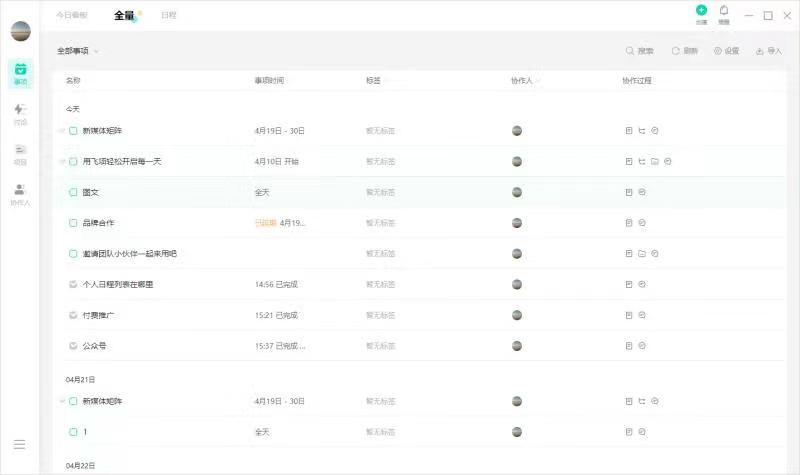Click the collaborator avatar in the 品牌合作 row
800x475 pixels.
(517, 222)
